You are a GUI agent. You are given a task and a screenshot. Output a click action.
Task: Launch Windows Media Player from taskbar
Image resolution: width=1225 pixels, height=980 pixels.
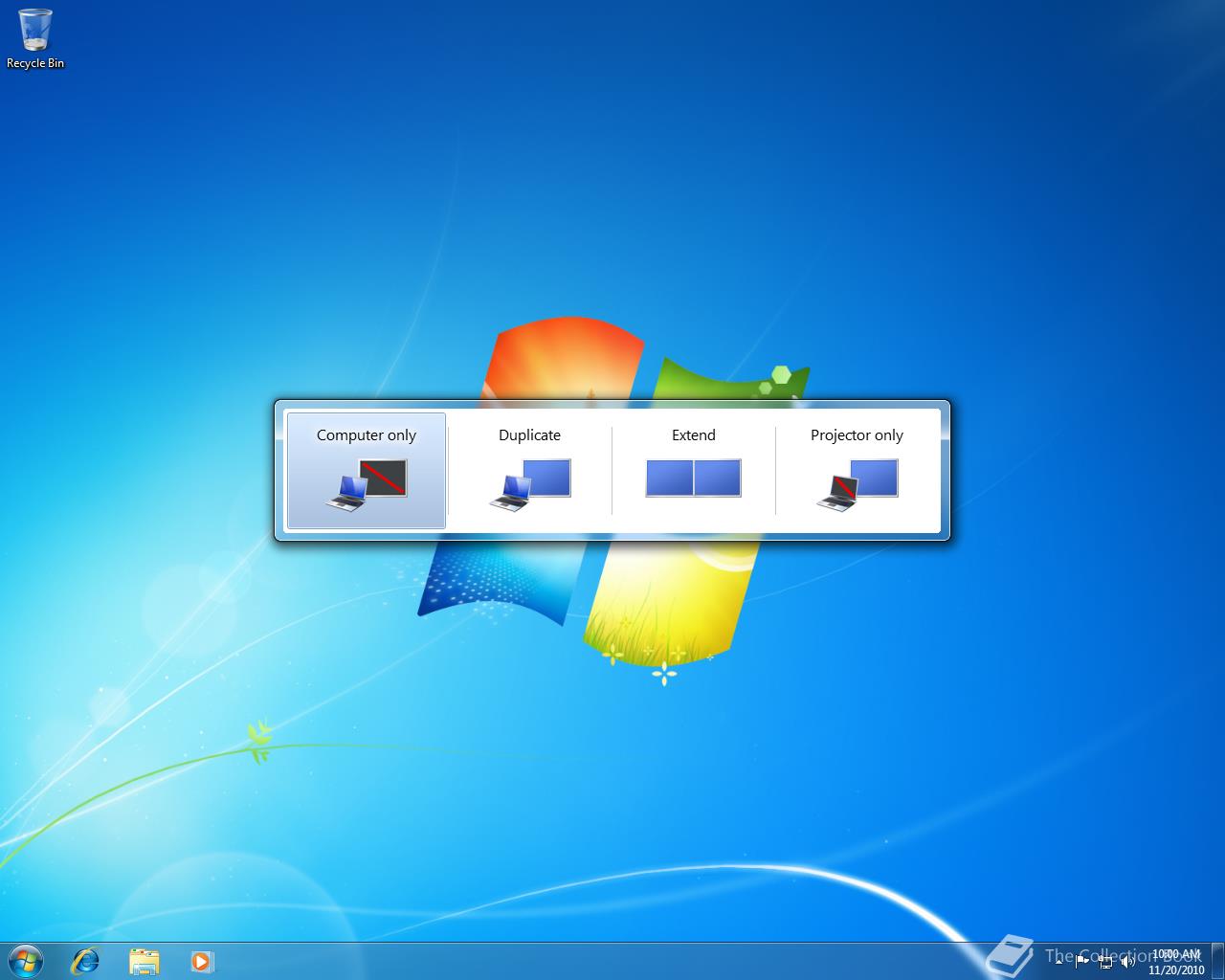tap(201, 960)
